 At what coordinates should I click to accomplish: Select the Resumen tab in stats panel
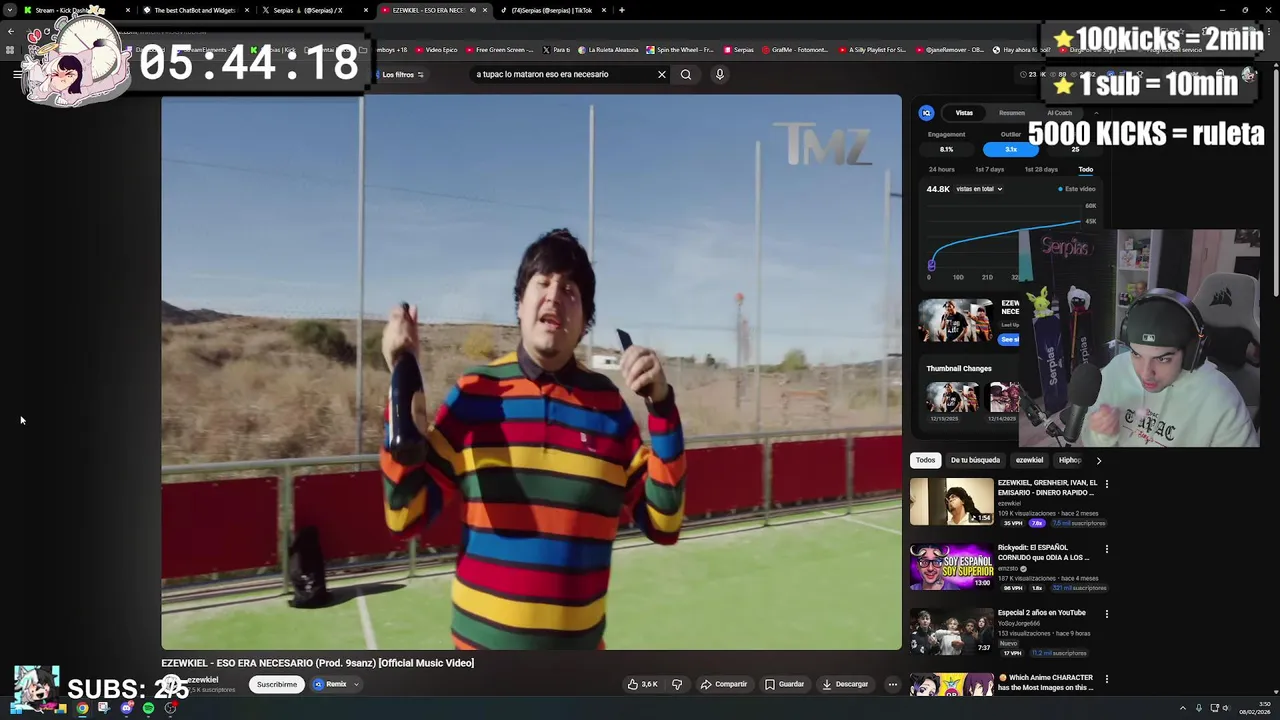tap(1012, 113)
